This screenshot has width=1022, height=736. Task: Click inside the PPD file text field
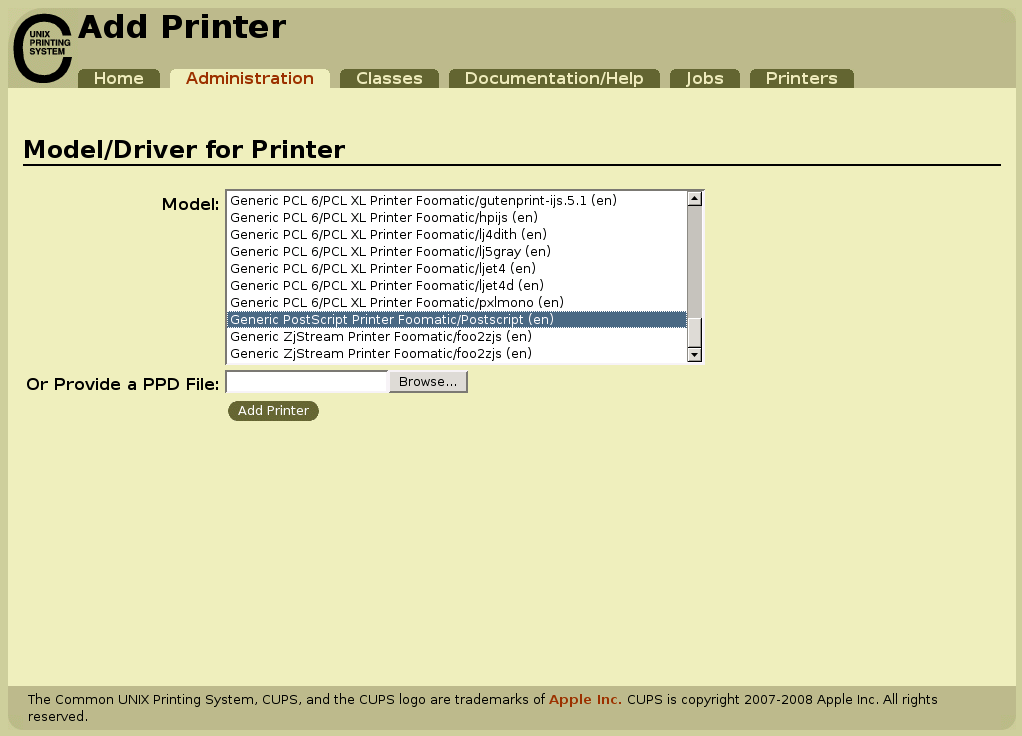305,382
